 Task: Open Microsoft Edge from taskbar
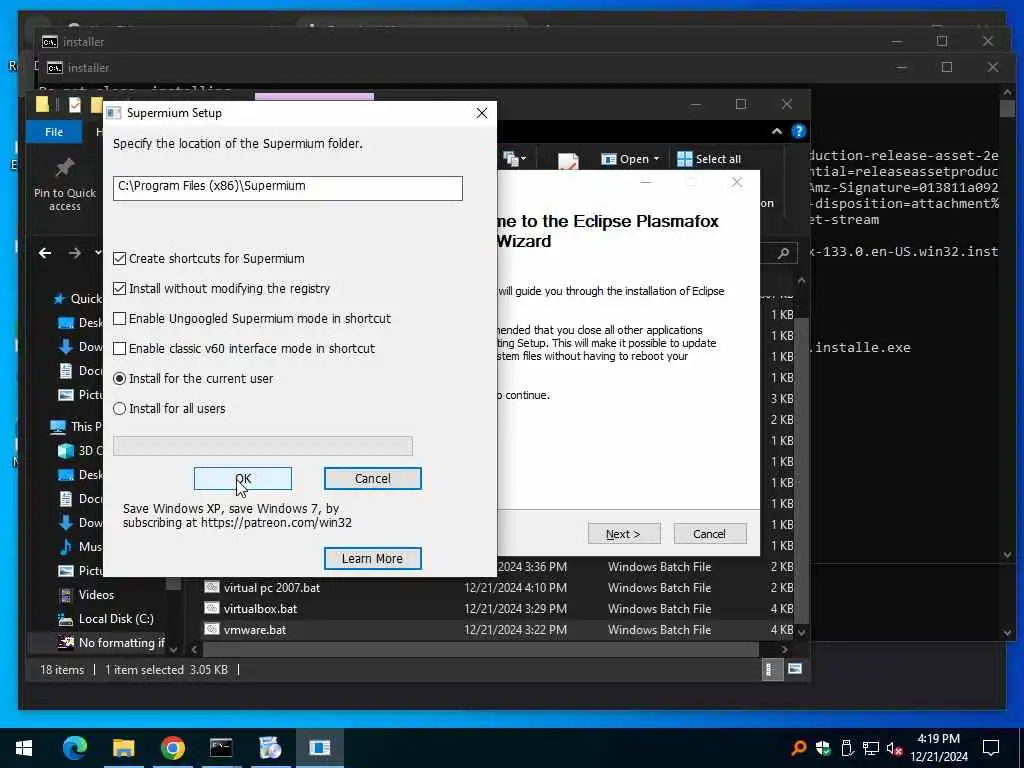(74, 748)
